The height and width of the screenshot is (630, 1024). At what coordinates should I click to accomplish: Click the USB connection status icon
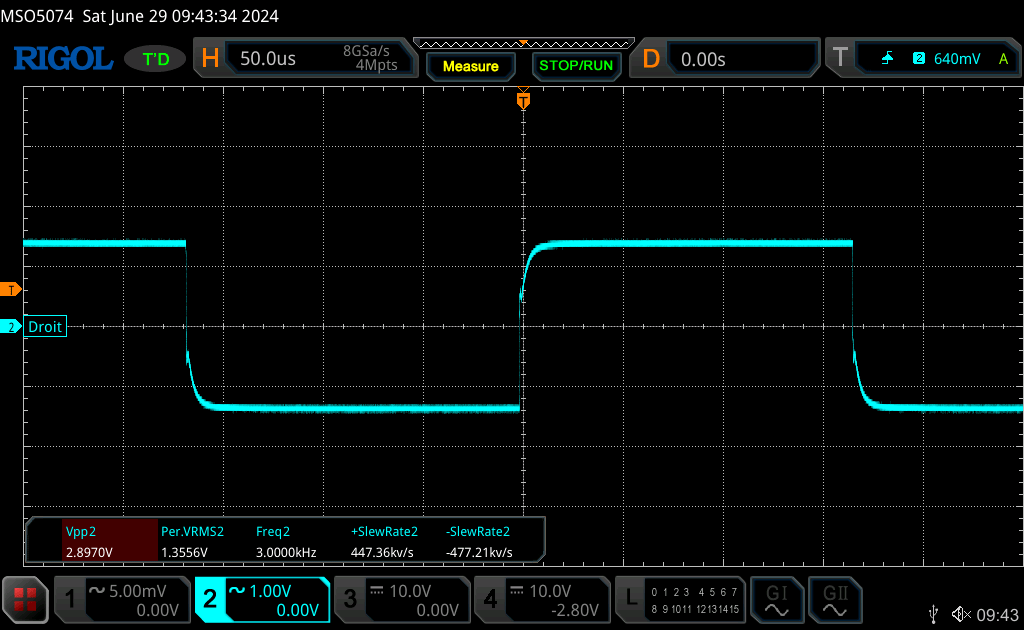pyautogui.click(x=934, y=614)
